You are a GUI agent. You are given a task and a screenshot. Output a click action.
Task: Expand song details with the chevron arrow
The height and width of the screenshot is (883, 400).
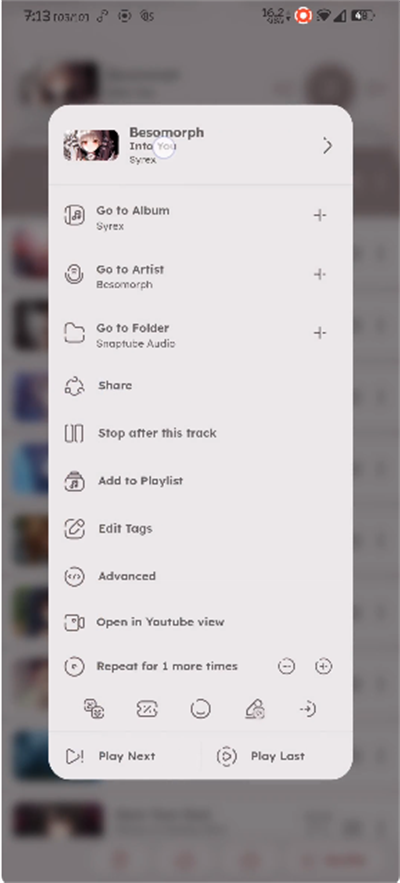327,146
